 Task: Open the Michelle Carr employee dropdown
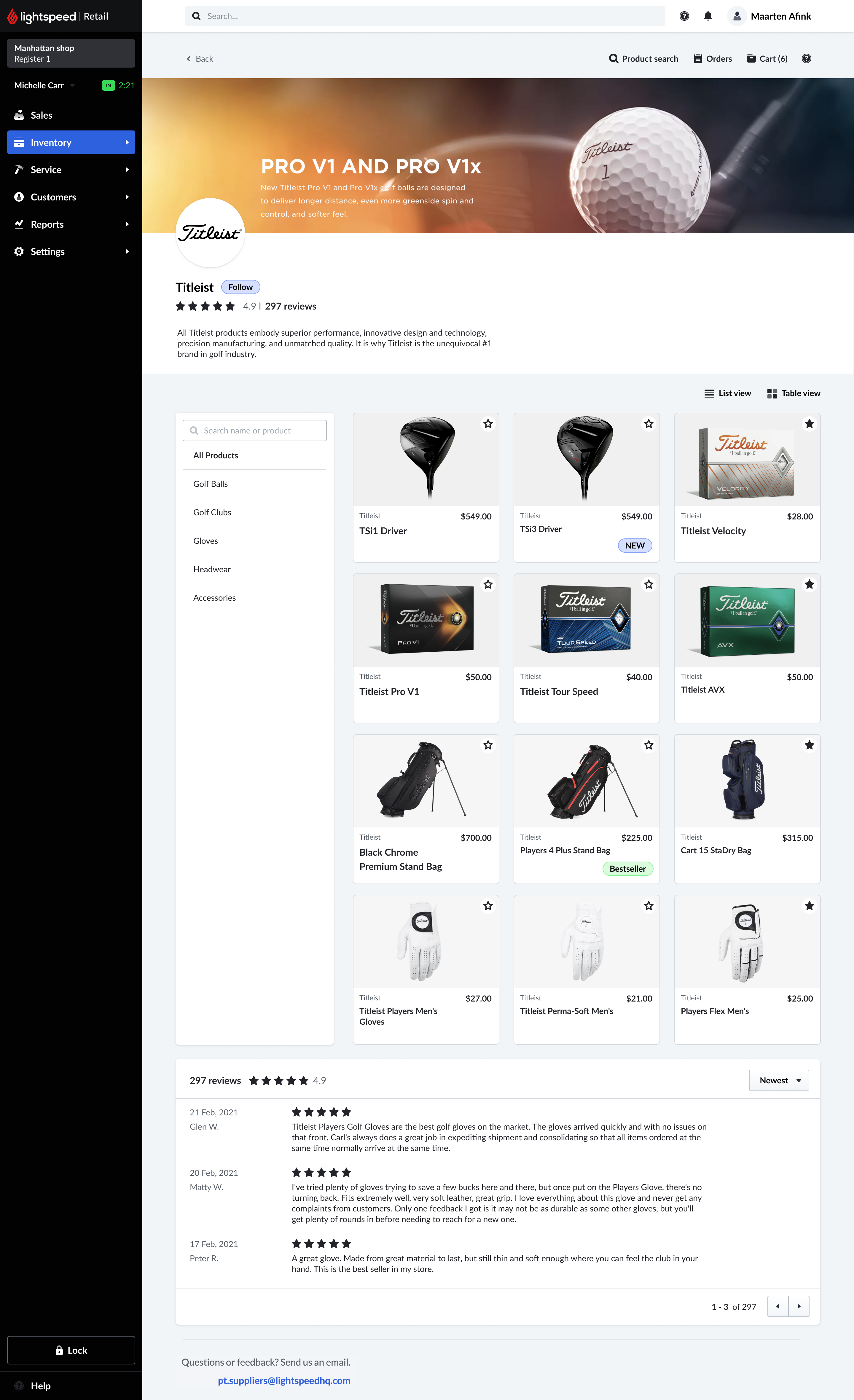click(x=44, y=85)
